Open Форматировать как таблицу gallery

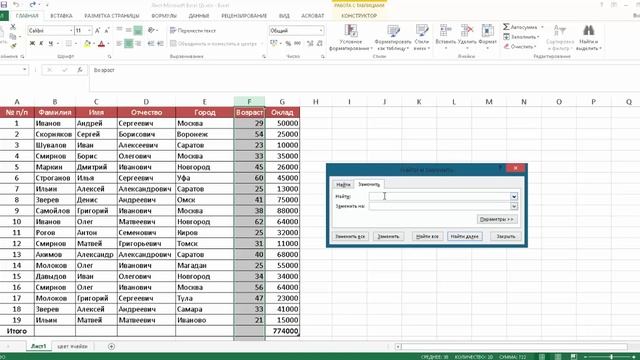coord(393,37)
